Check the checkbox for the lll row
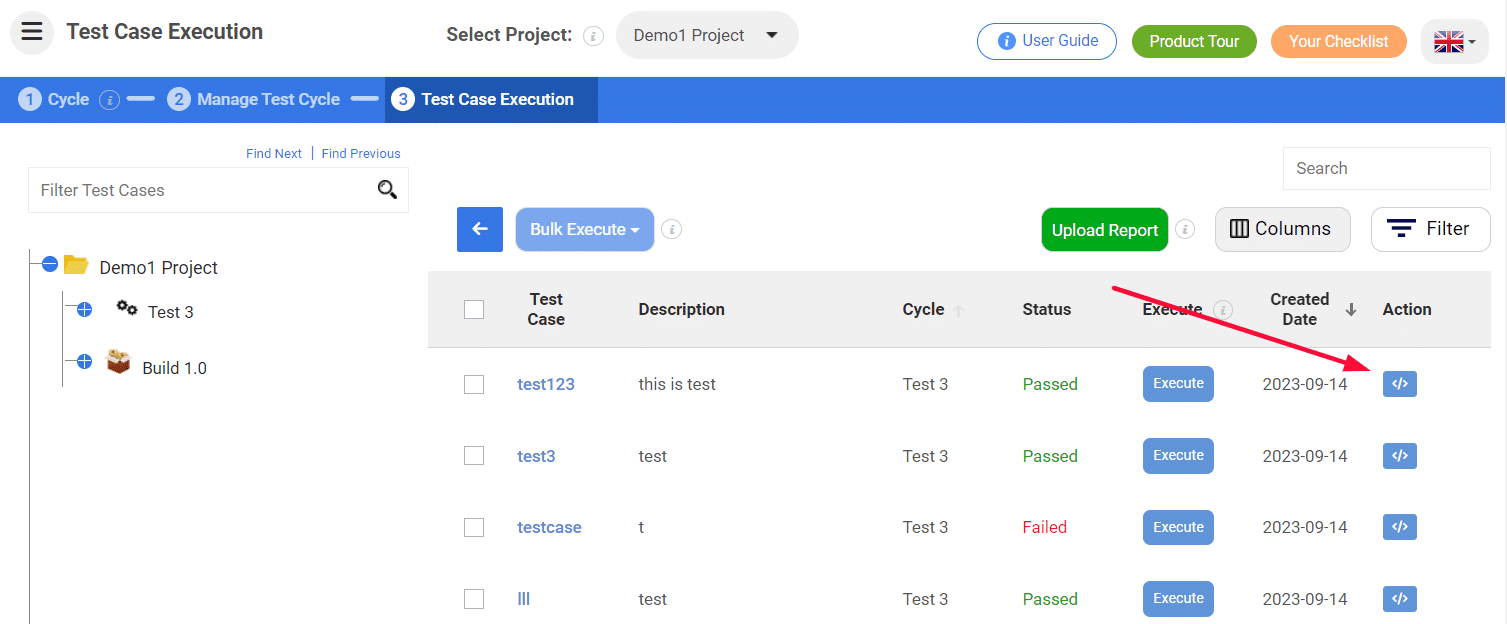The image size is (1507, 624). tap(474, 599)
